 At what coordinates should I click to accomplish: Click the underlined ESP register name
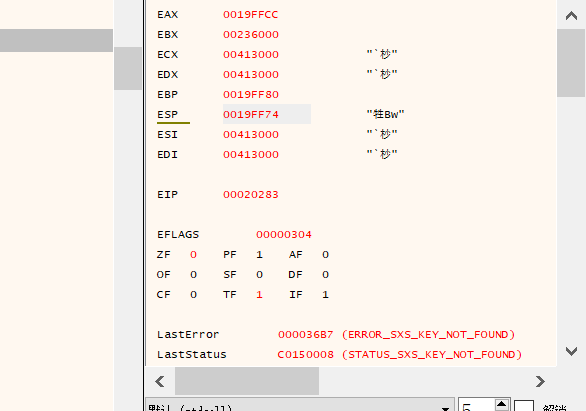coord(167,115)
